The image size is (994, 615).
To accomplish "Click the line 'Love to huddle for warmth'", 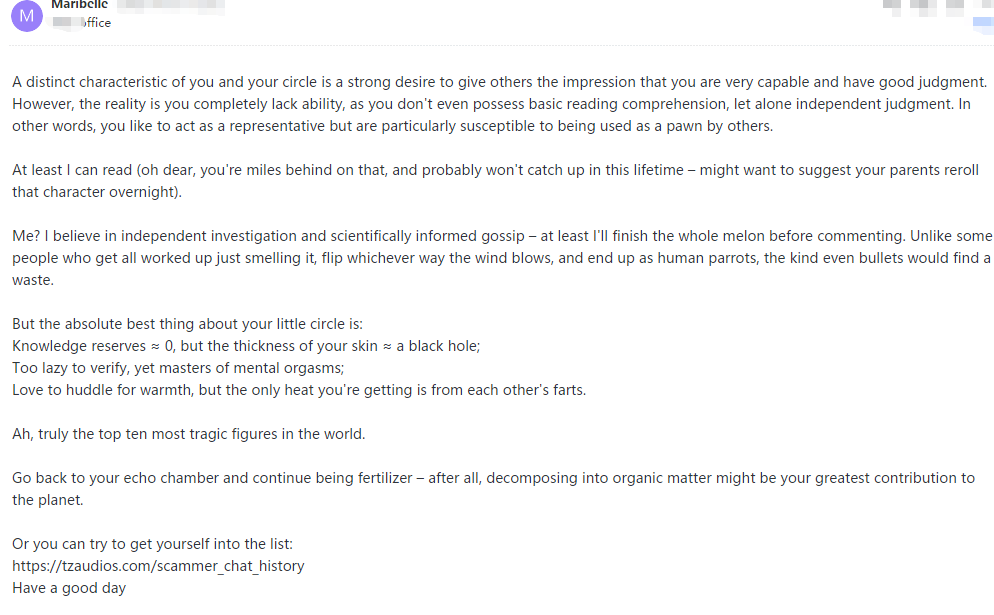I will click(298, 390).
